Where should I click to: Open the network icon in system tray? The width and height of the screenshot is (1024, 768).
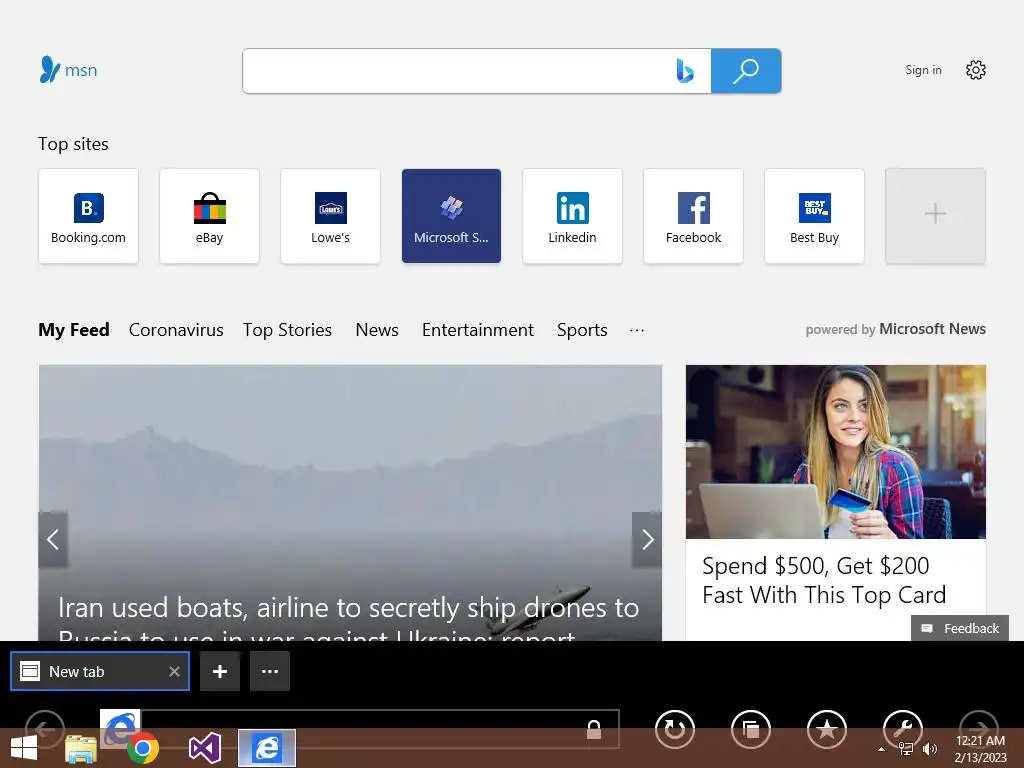(x=906, y=749)
